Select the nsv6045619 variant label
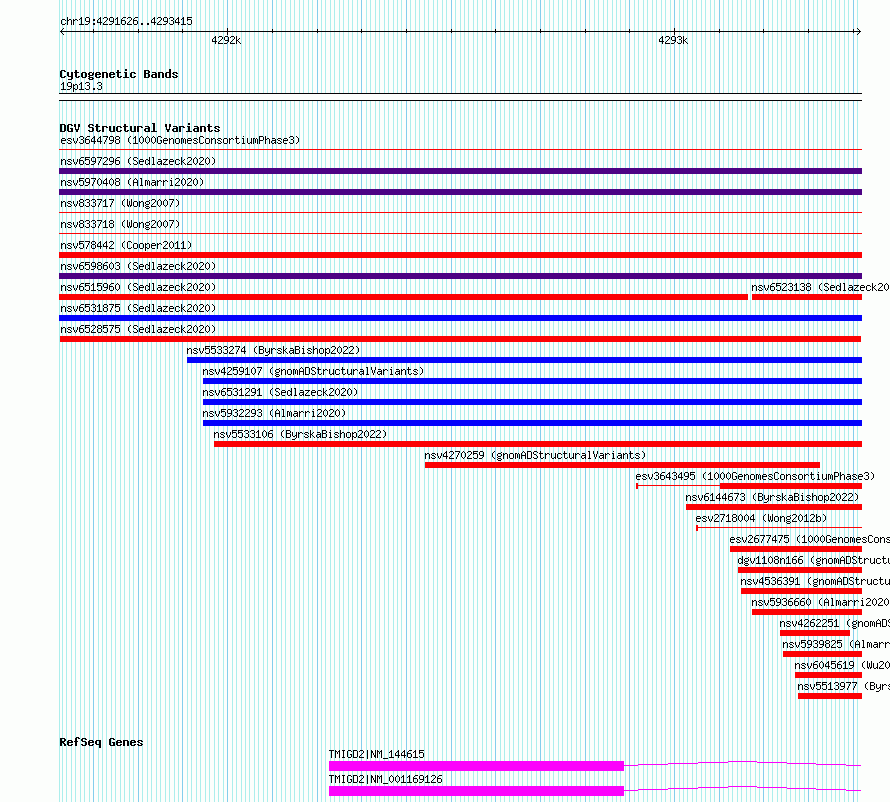890x802 pixels. click(x=842, y=665)
